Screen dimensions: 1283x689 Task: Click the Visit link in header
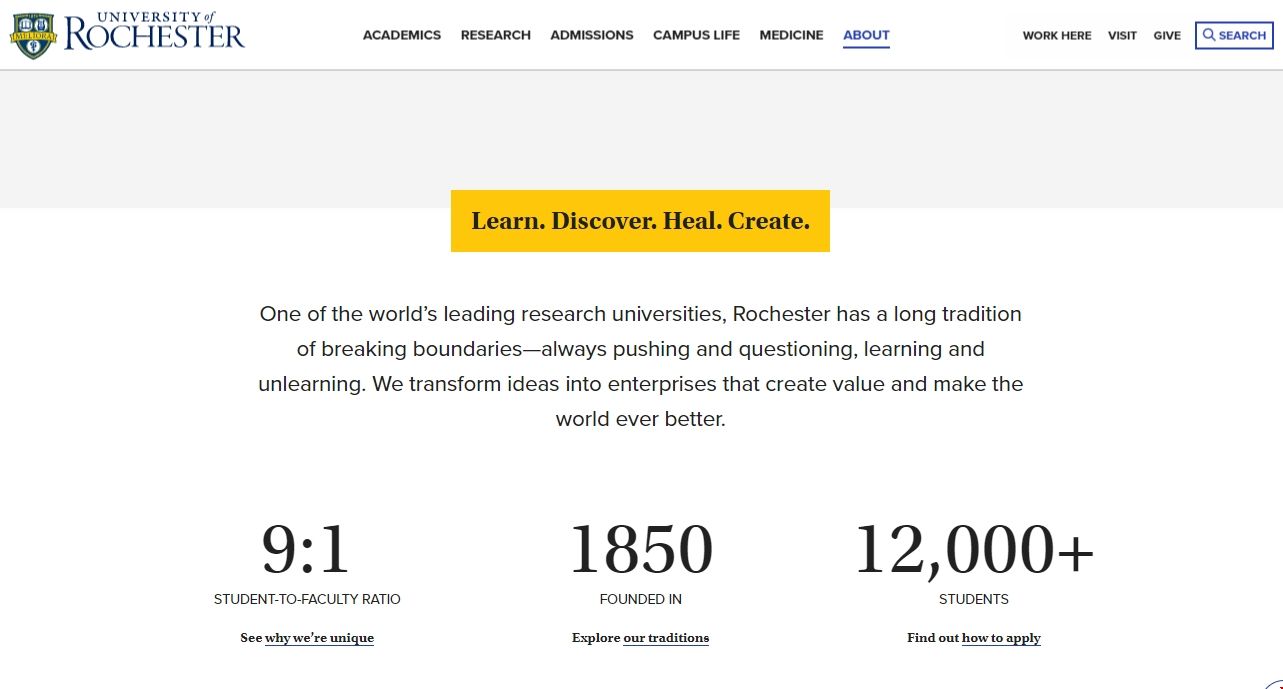coord(1122,36)
